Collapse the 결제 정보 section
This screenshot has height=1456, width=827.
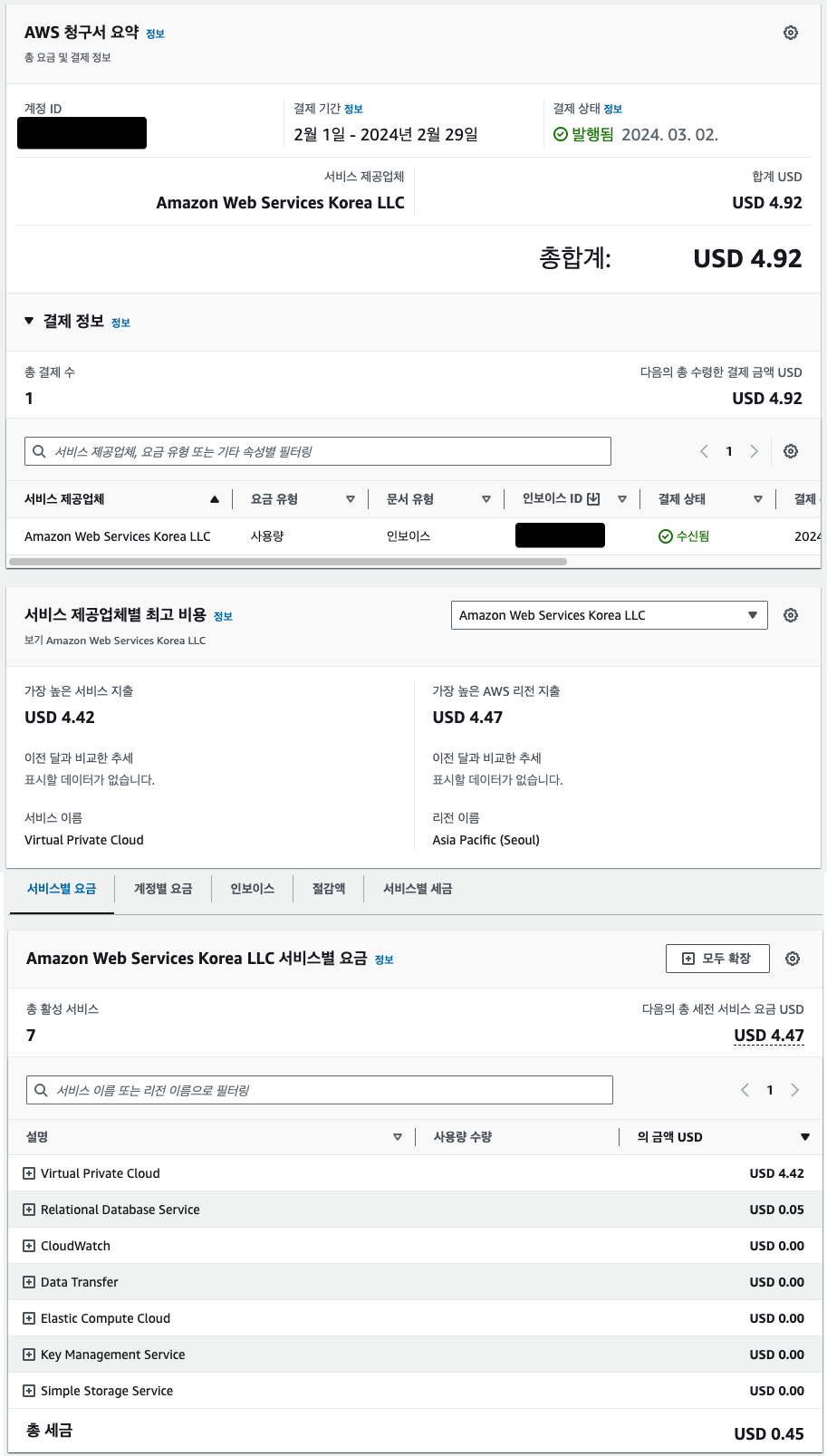[29, 321]
